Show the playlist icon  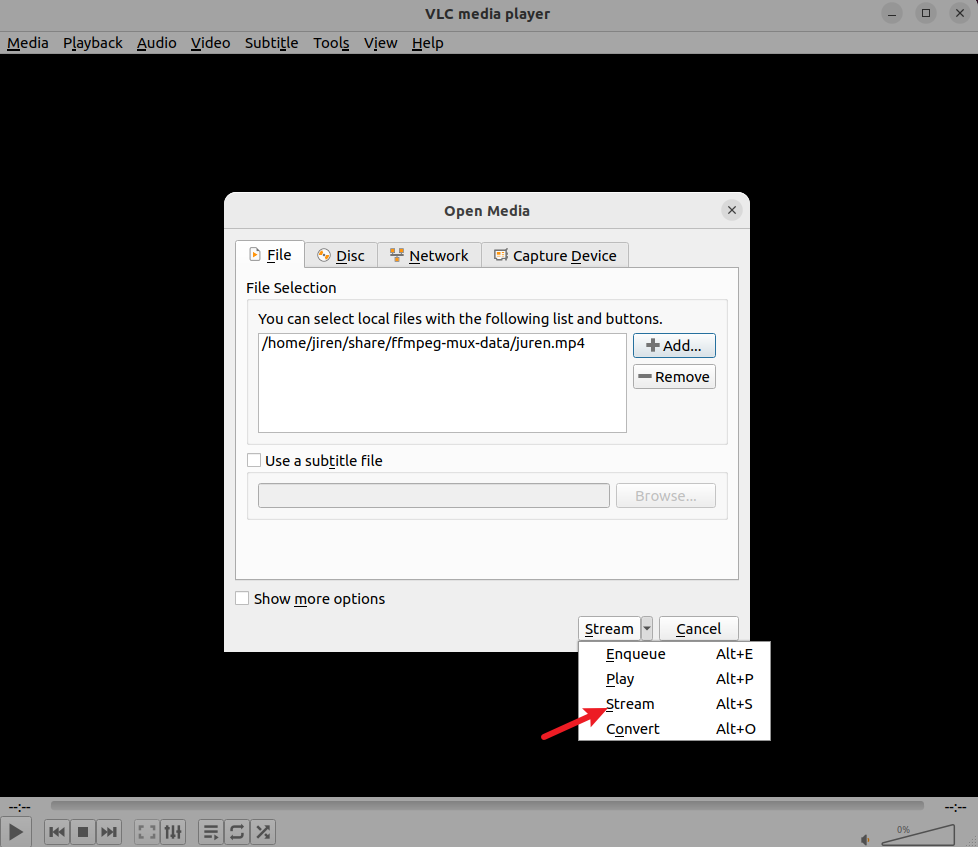211,831
